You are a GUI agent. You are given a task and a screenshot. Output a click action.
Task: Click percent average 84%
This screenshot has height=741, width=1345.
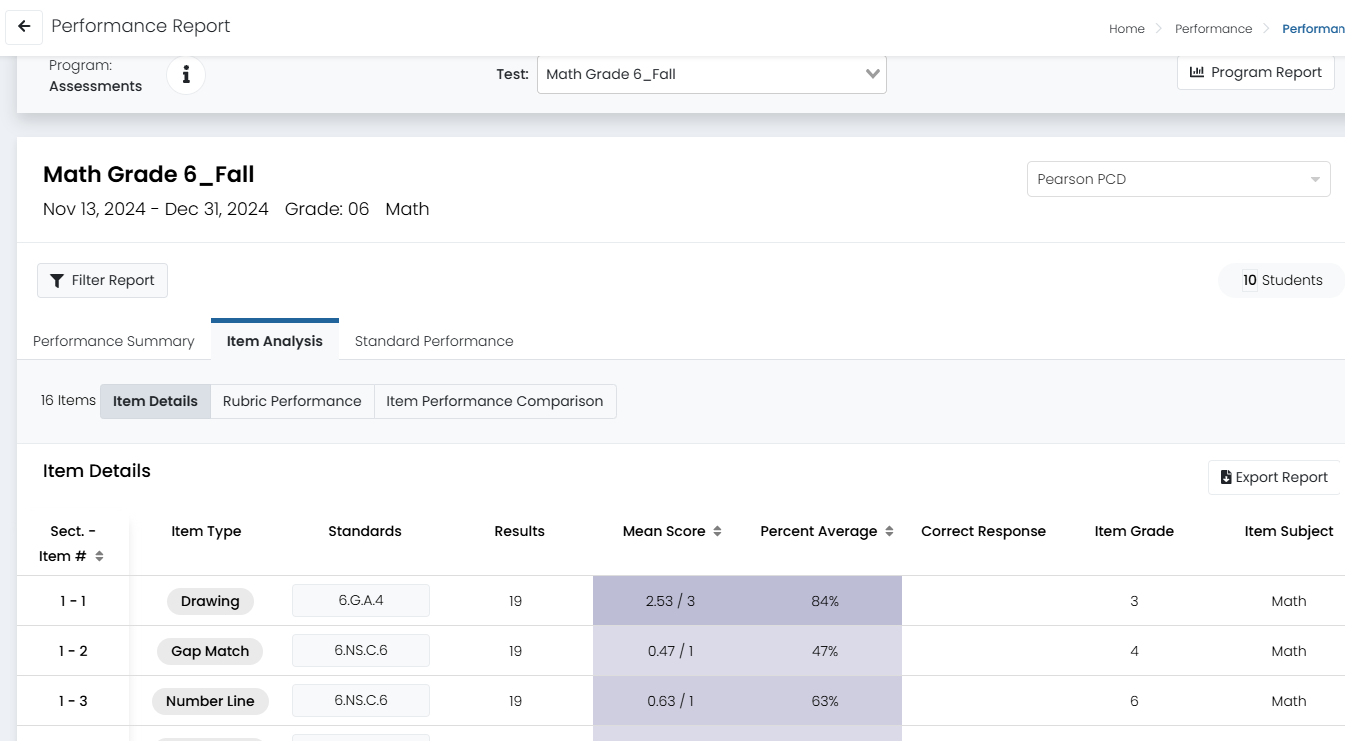point(825,601)
